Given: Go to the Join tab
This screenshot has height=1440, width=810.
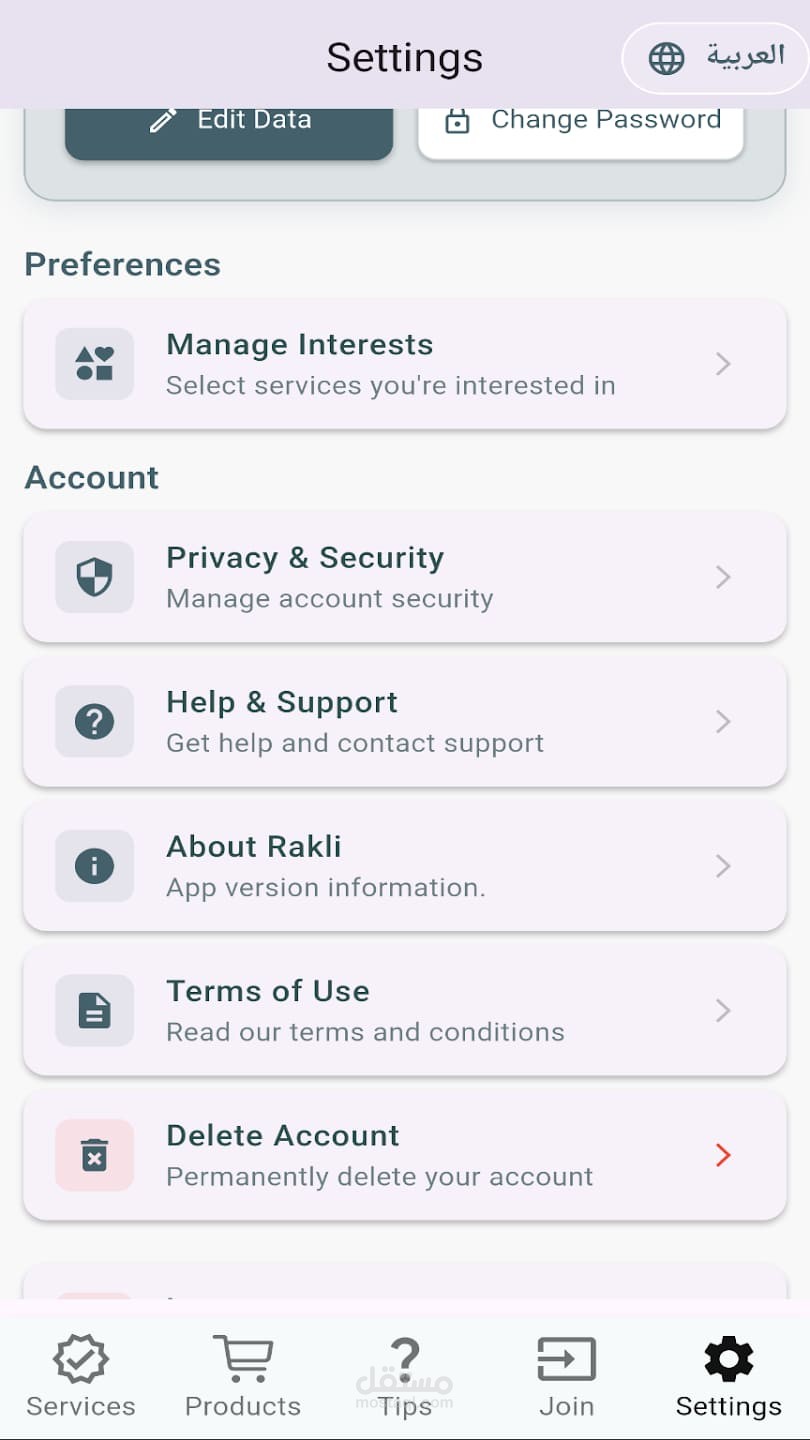Looking at the screenshot, I should coord(567,1377).
